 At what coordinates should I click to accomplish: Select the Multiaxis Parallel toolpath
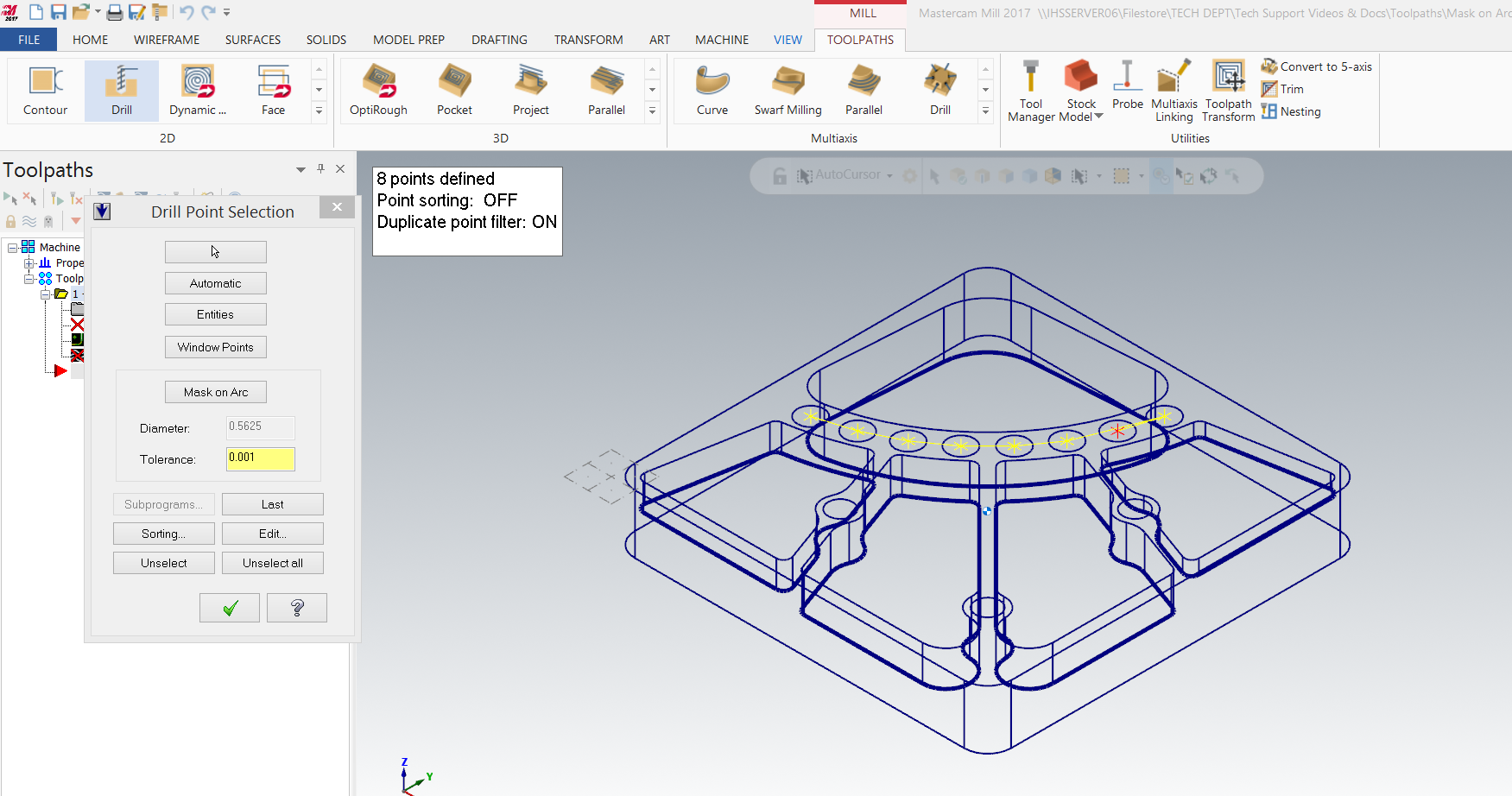click(864, 91)
